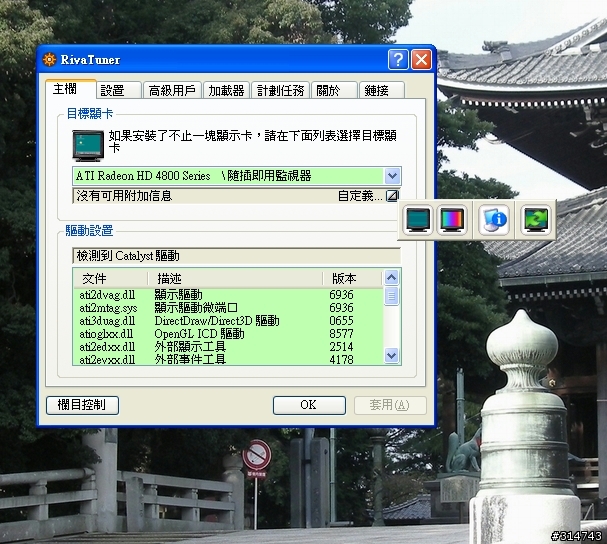Switch to the 主欄 tab
Image resolution: width=607 pixels, height=544 pixels.
[70, 89]
